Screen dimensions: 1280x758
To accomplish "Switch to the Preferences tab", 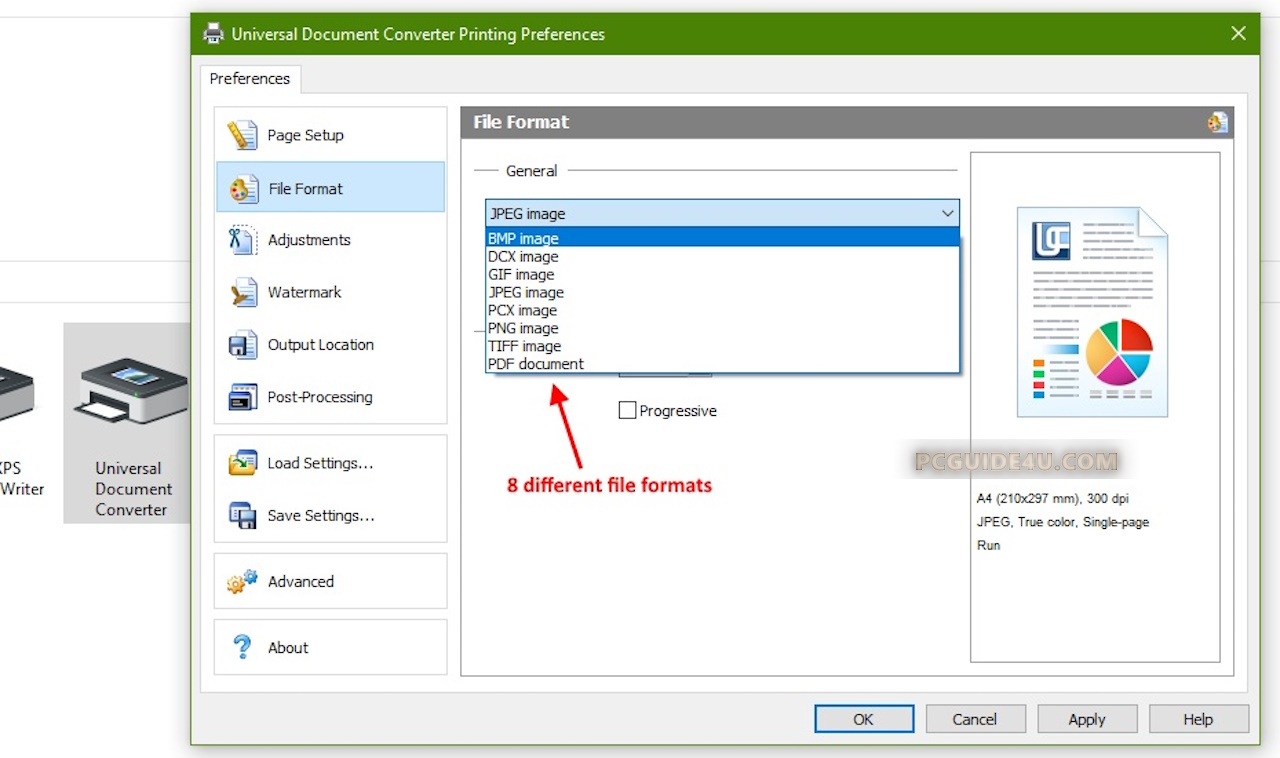I will [x=250, y=79].
